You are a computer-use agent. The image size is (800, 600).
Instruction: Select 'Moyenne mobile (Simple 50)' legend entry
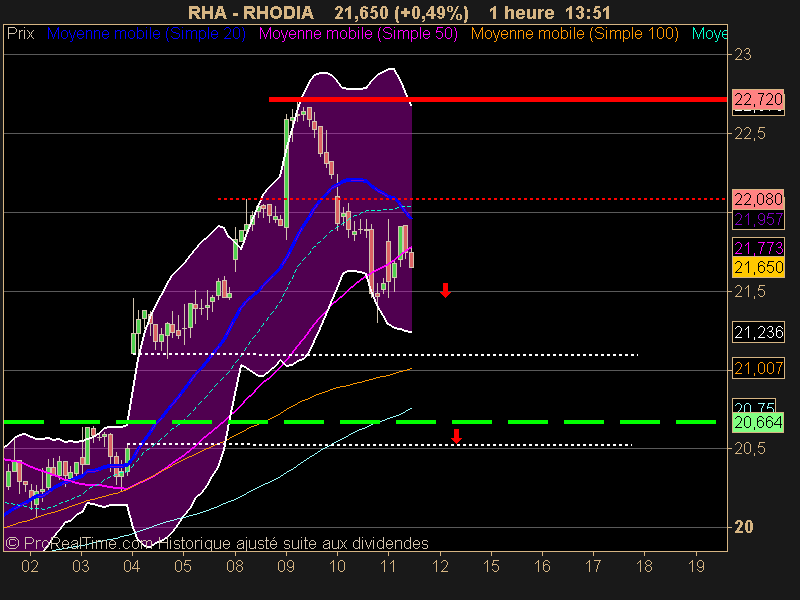358,34
